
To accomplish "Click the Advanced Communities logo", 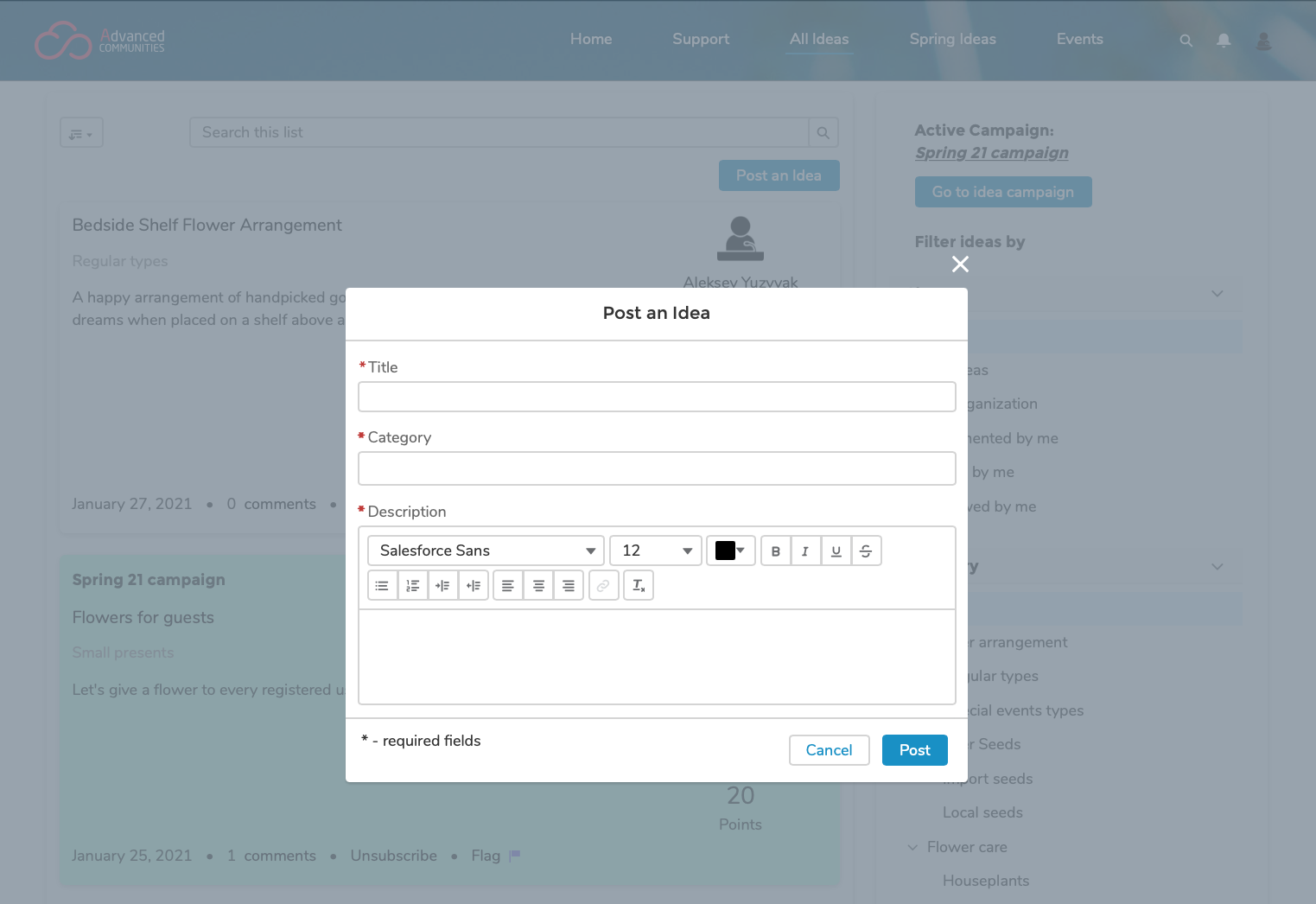I will tap(100, 41).
